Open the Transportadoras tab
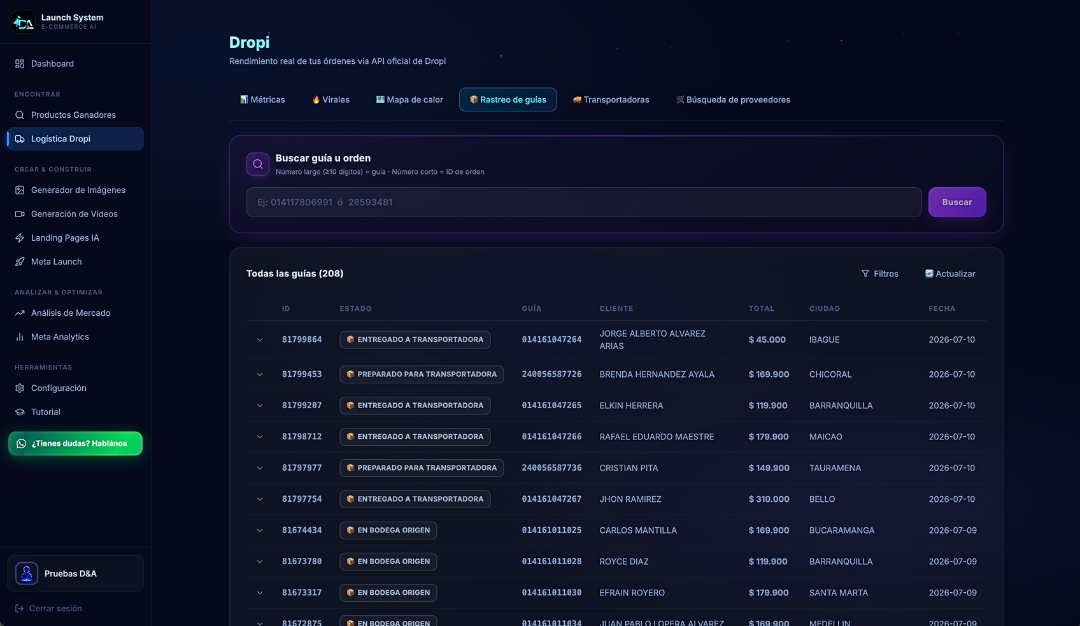1080x626 pixels. click(611, 100)
